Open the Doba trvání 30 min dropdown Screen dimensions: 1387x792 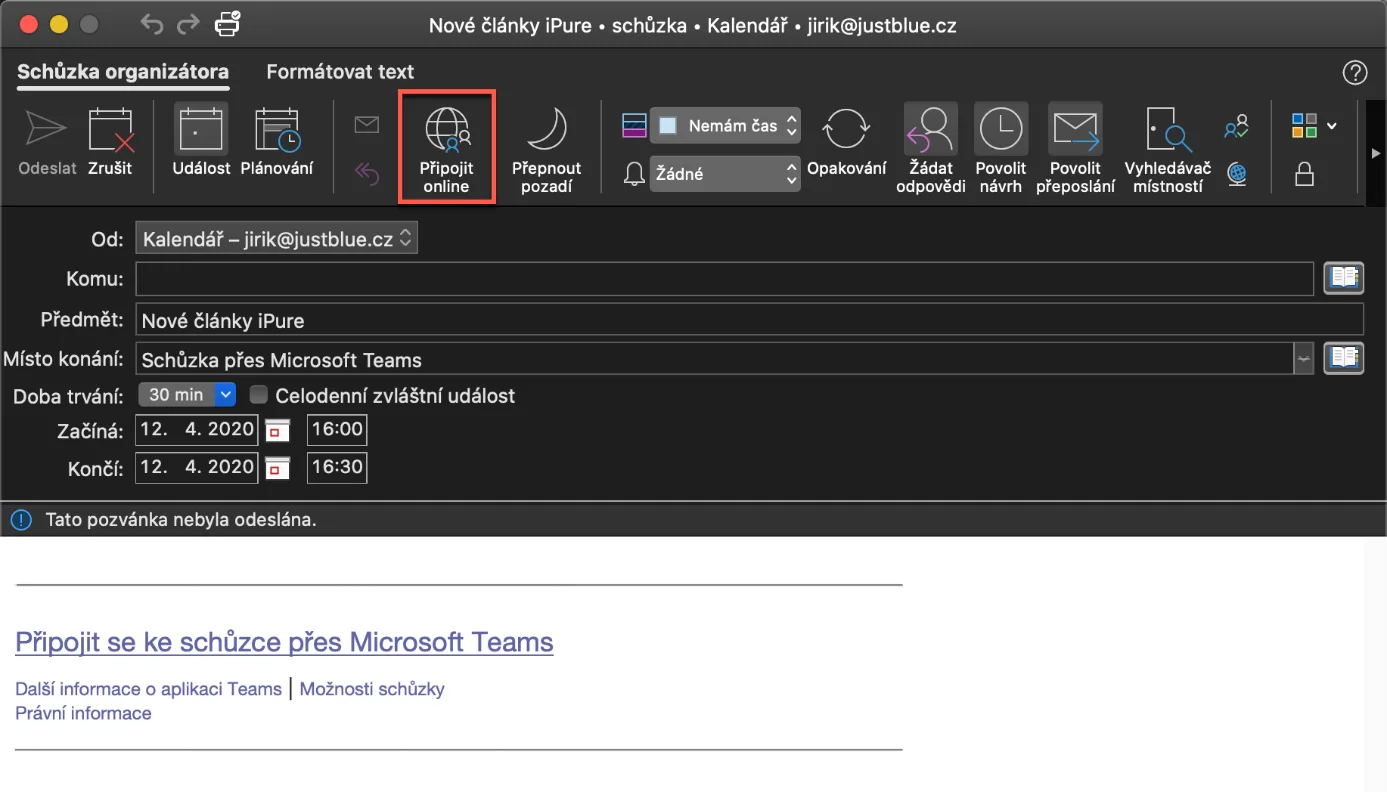187,394
